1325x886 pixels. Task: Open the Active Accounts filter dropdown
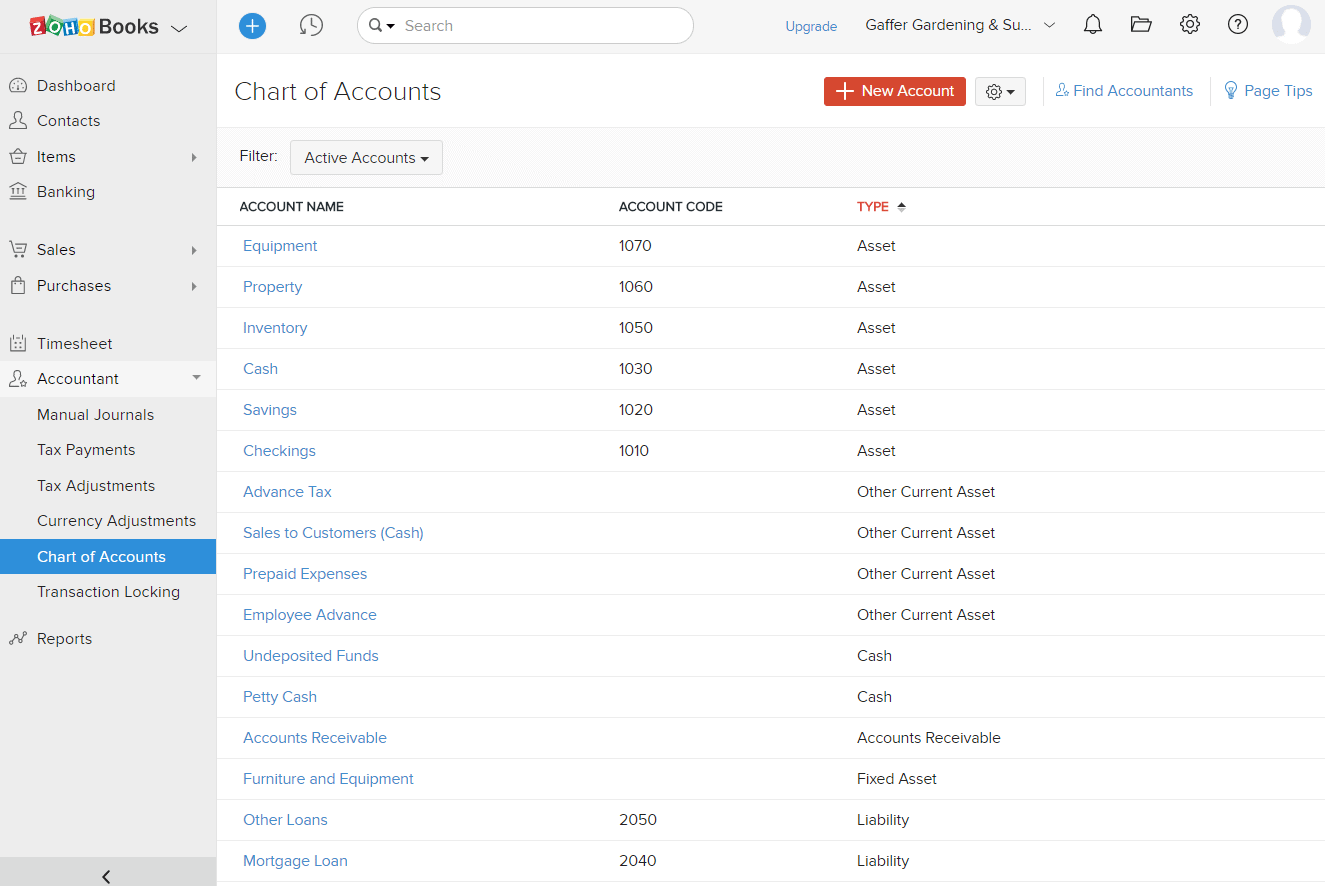[x=366, y=158]
